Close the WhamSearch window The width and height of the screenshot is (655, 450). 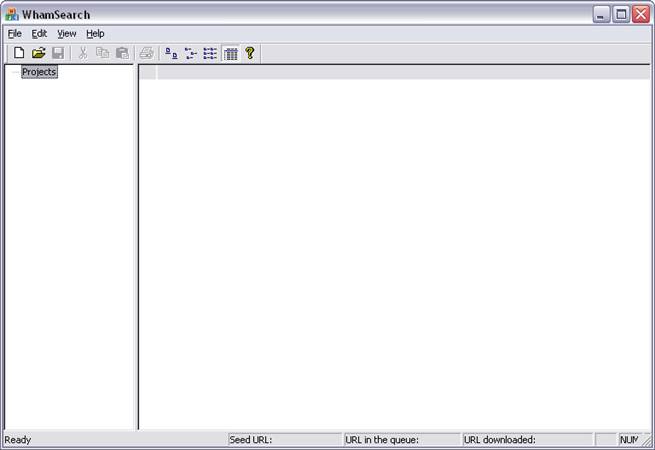pyautogui.click(x=641, y=15)
